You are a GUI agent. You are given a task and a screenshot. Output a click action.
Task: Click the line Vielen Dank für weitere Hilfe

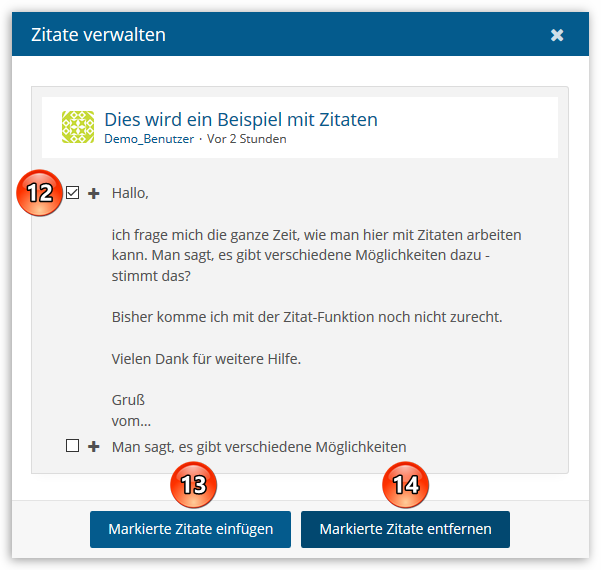(x=221, y=358)
